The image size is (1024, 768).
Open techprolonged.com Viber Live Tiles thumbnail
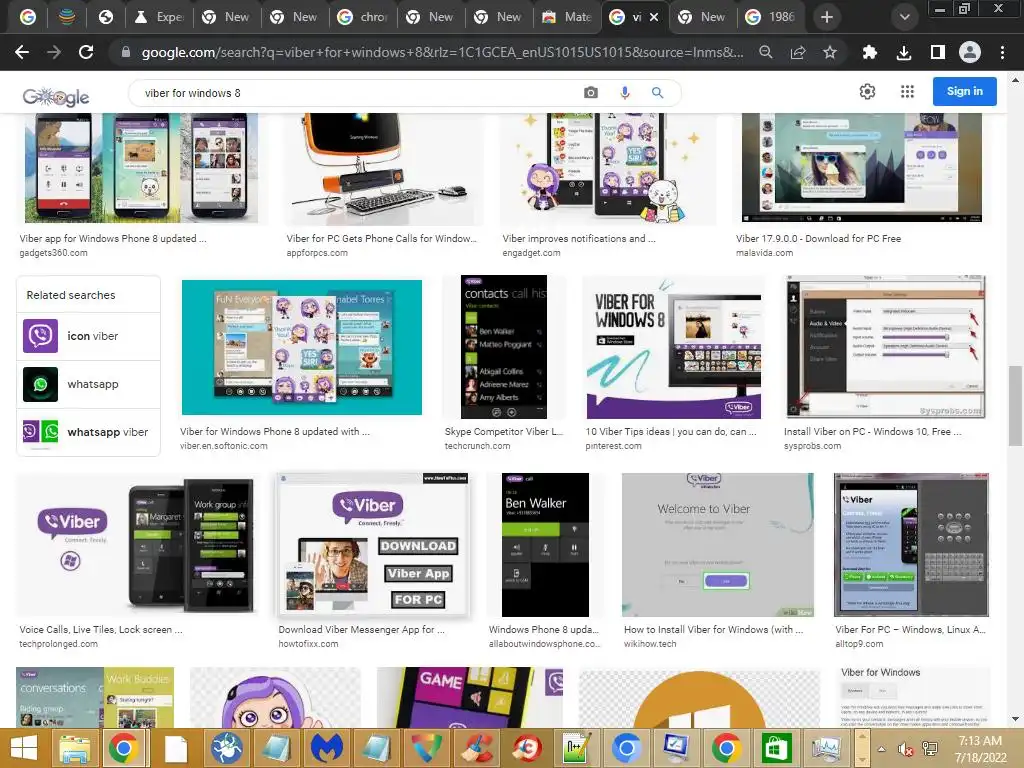(x=137, y=545)
